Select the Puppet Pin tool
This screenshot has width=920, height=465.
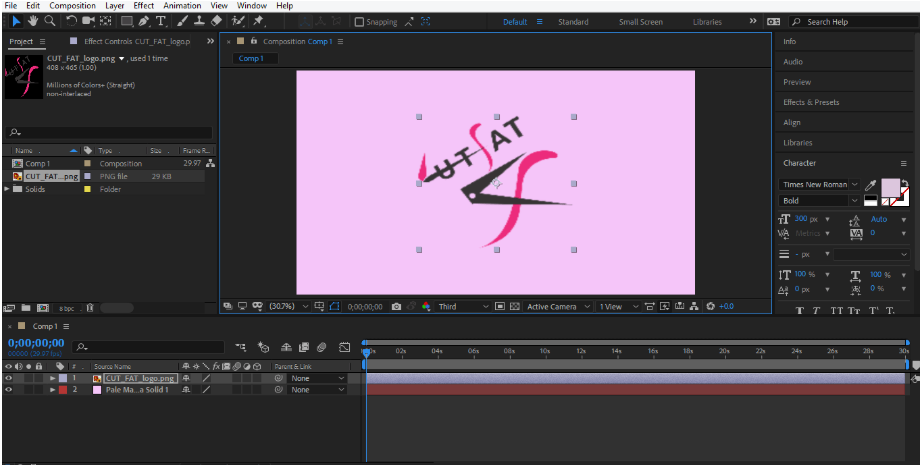[258, 21]
